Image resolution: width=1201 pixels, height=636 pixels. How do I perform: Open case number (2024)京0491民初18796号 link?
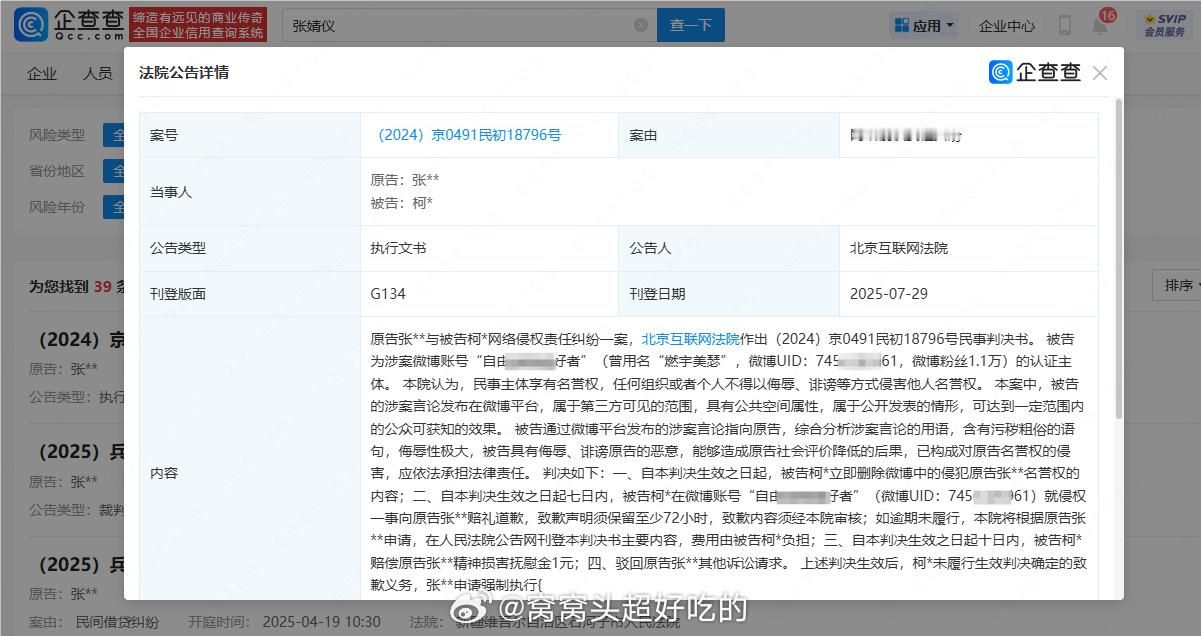pos(469,135)
